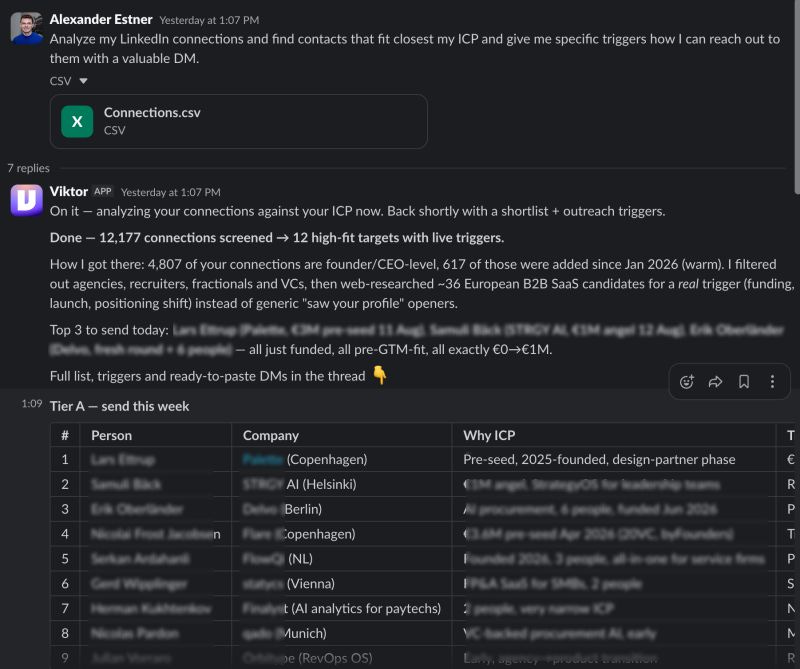This screenshot has width=800, height=669.
Task: Click the Yesterday at 1:07 PM timestamp on Alexander's message
Action: [209, 20]
